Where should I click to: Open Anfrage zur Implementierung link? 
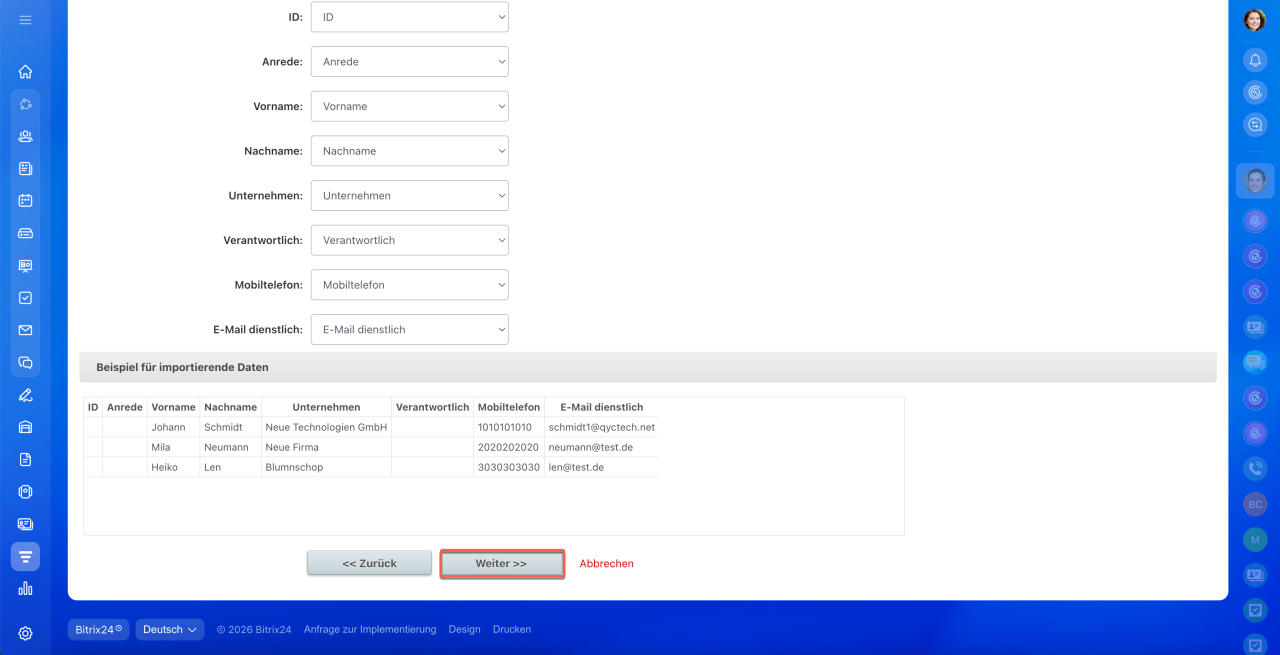click(x=370, y=630)
